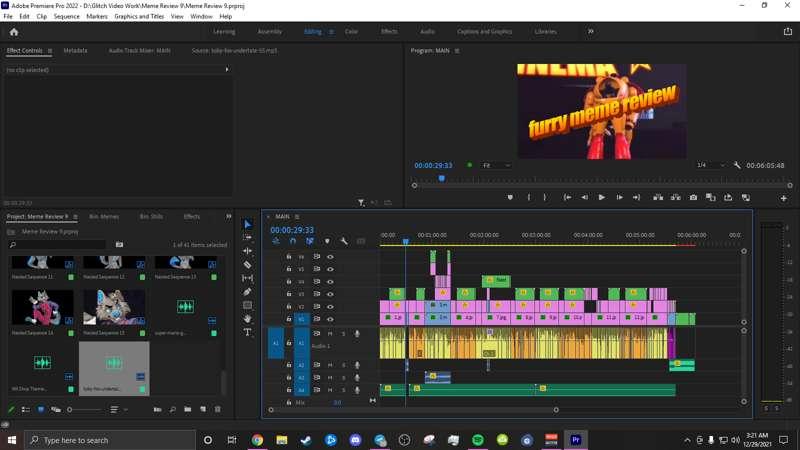Toggle V1 track output eye
The image size is (800, 450).
coord(330,319)
